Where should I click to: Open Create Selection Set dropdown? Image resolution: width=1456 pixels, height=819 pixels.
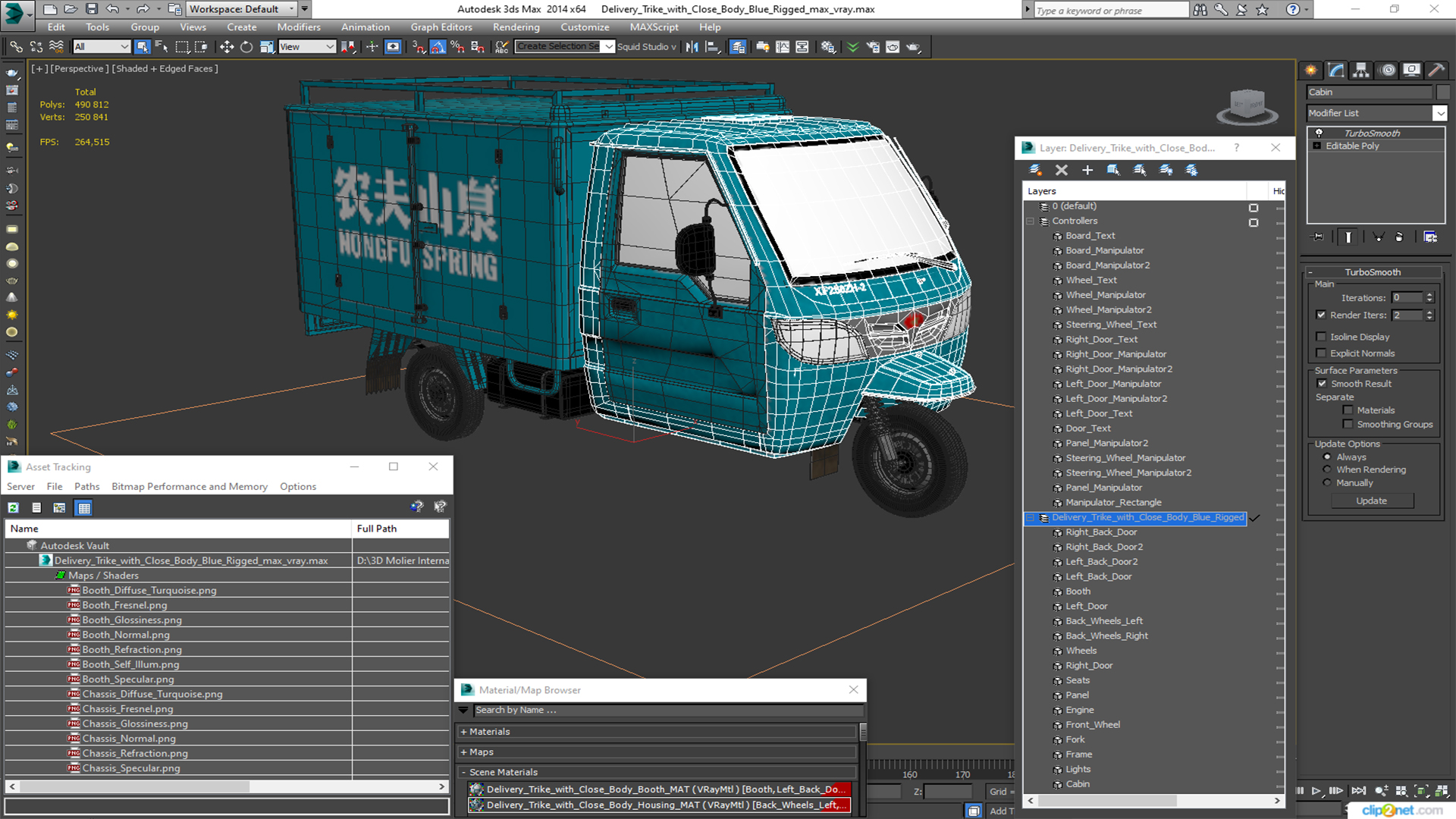coord(608,47)
